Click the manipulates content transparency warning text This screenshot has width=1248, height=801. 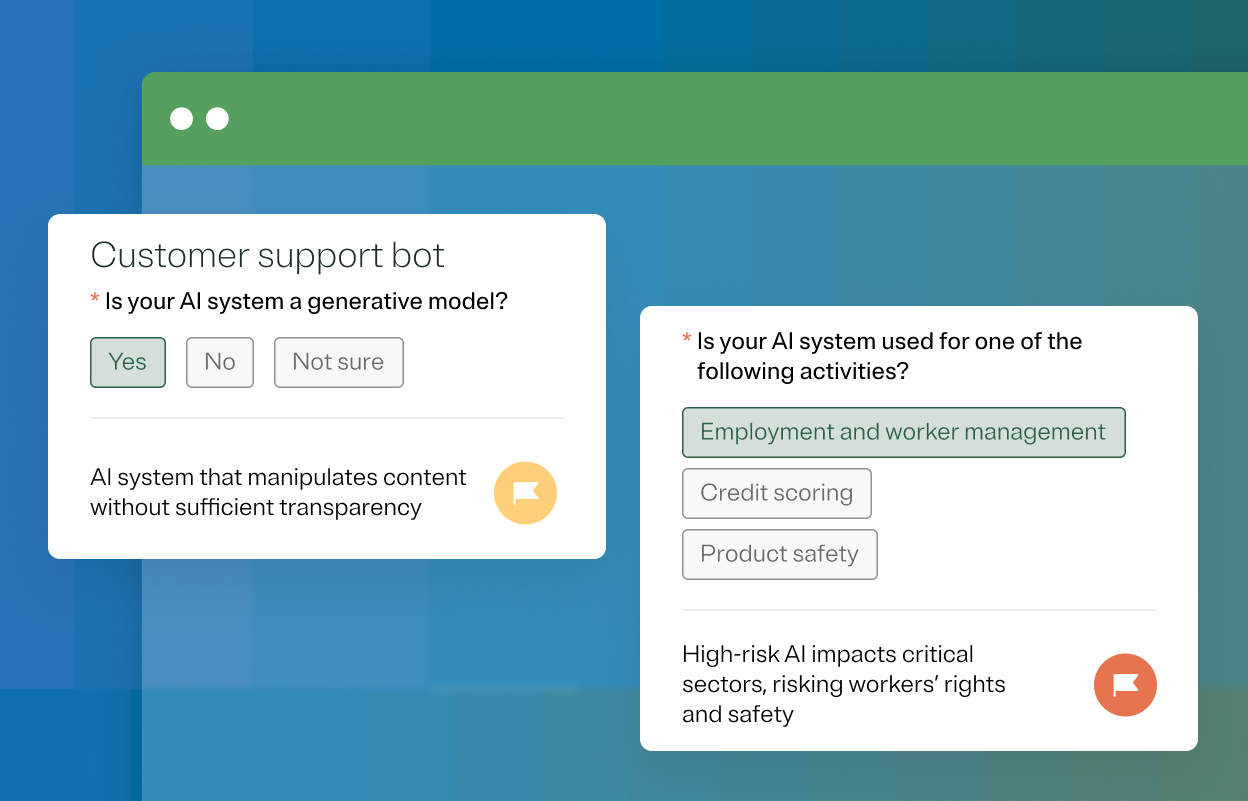[278, 492]
